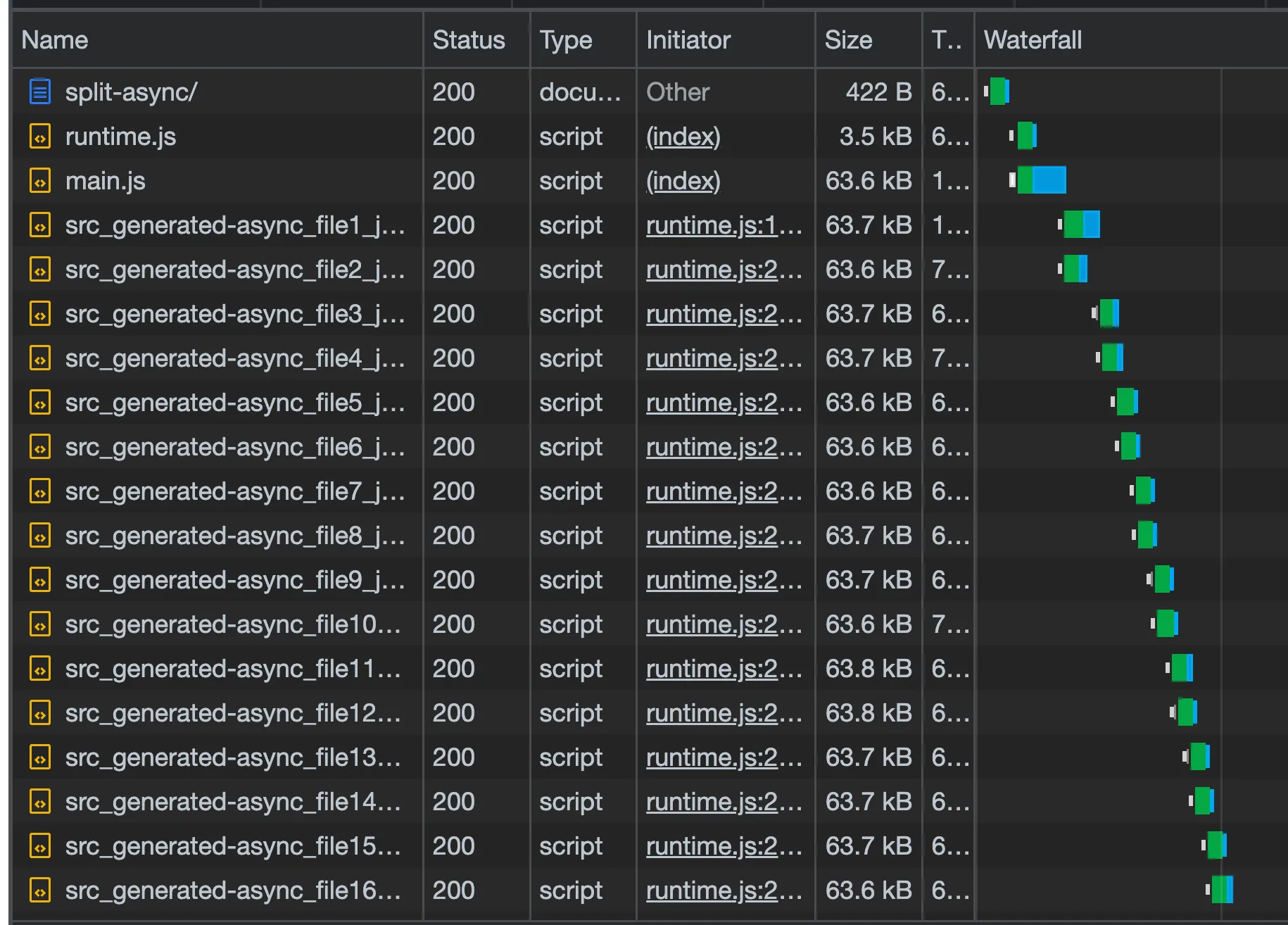1288x925 pixels.
Task: Select the src_generated-async_file16 request
Action: pos(233,891)
